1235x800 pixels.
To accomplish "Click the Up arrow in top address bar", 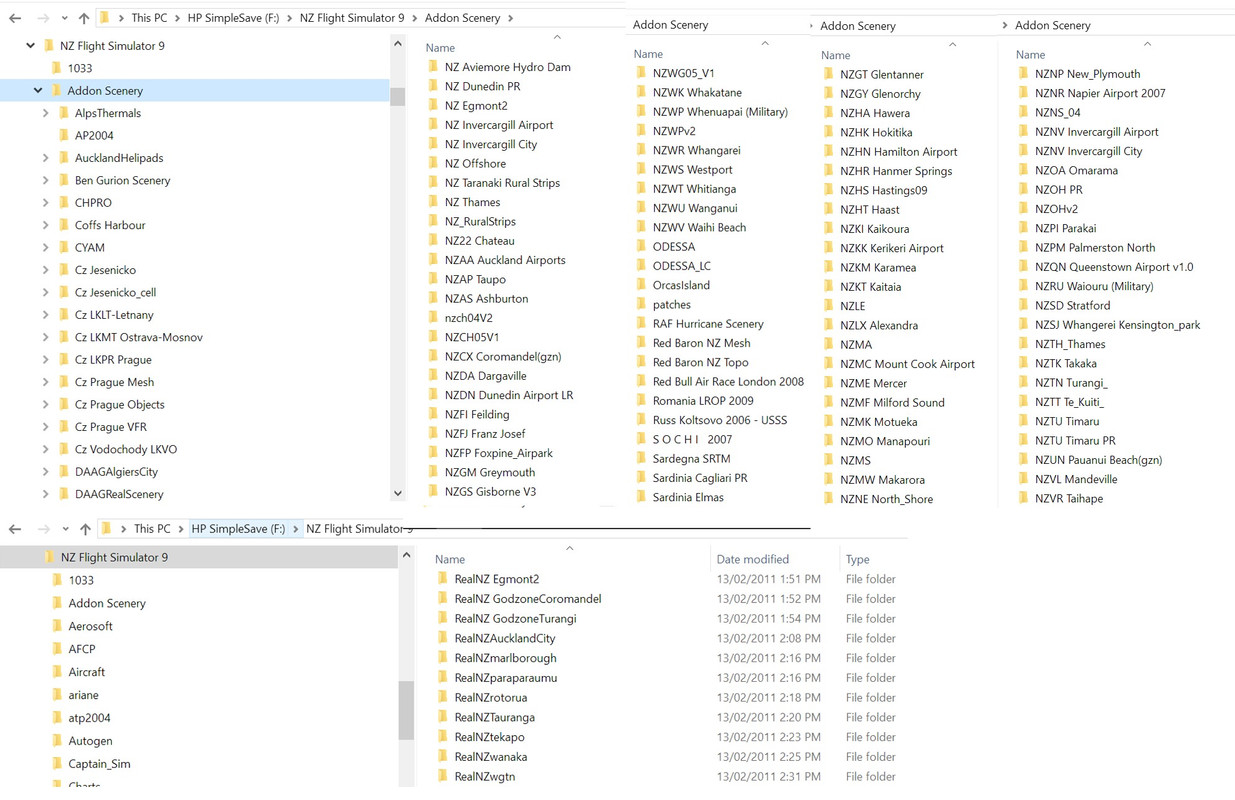I will (84, 18).
